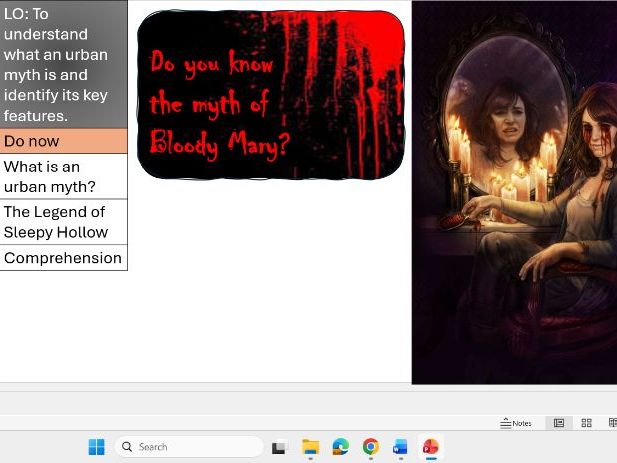Launch Microsoft Edge from taskbar

(x=340, y=447)
